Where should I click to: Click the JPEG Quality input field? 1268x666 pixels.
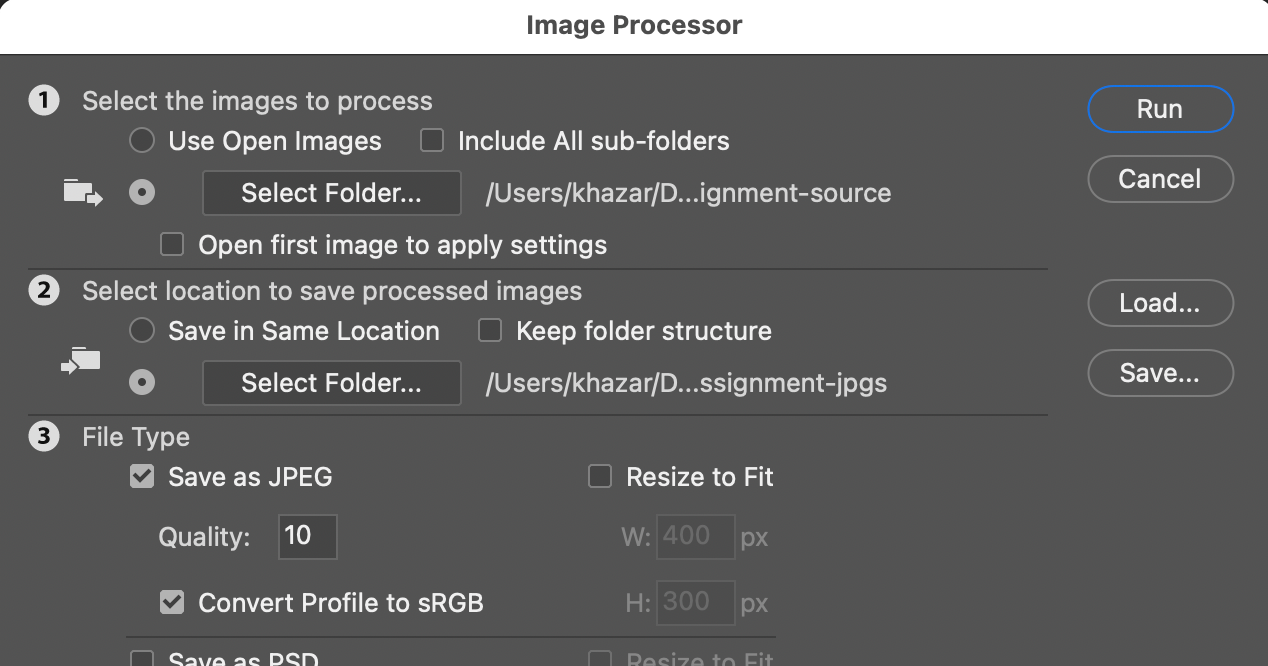coord(308,536)
